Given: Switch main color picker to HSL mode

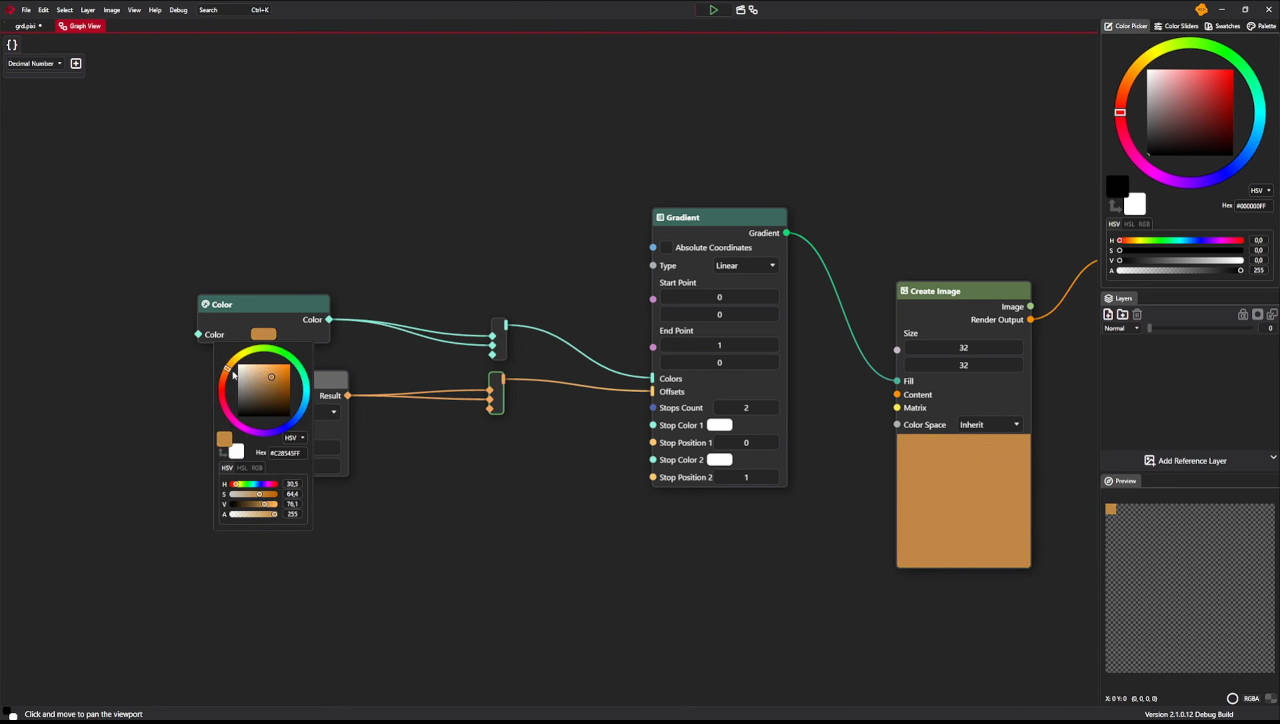Looking at the screenshot, I should [x=1129, y=224].
